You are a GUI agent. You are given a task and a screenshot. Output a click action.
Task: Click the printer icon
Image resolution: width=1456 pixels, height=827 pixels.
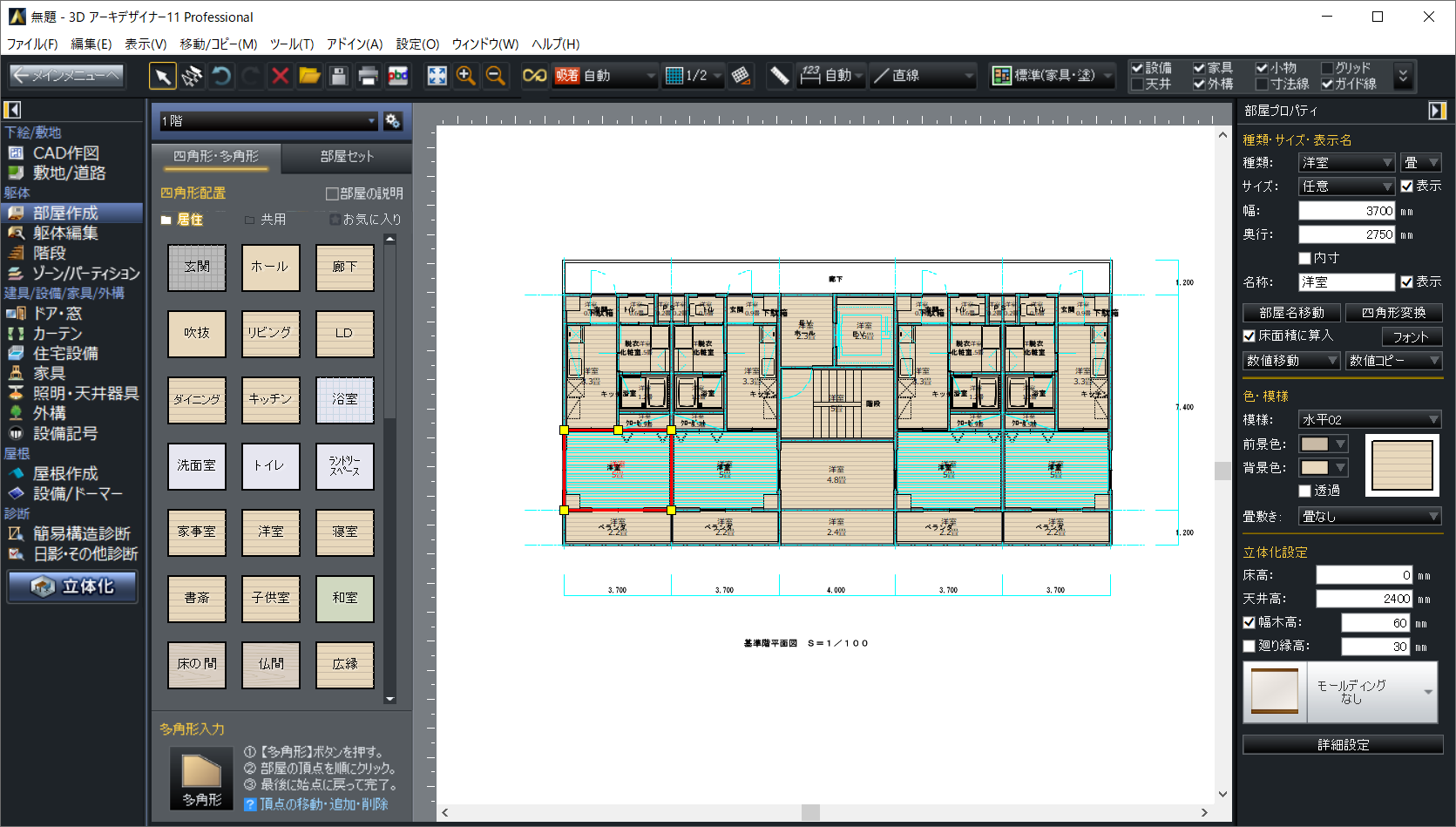click(x=368, y=77)
